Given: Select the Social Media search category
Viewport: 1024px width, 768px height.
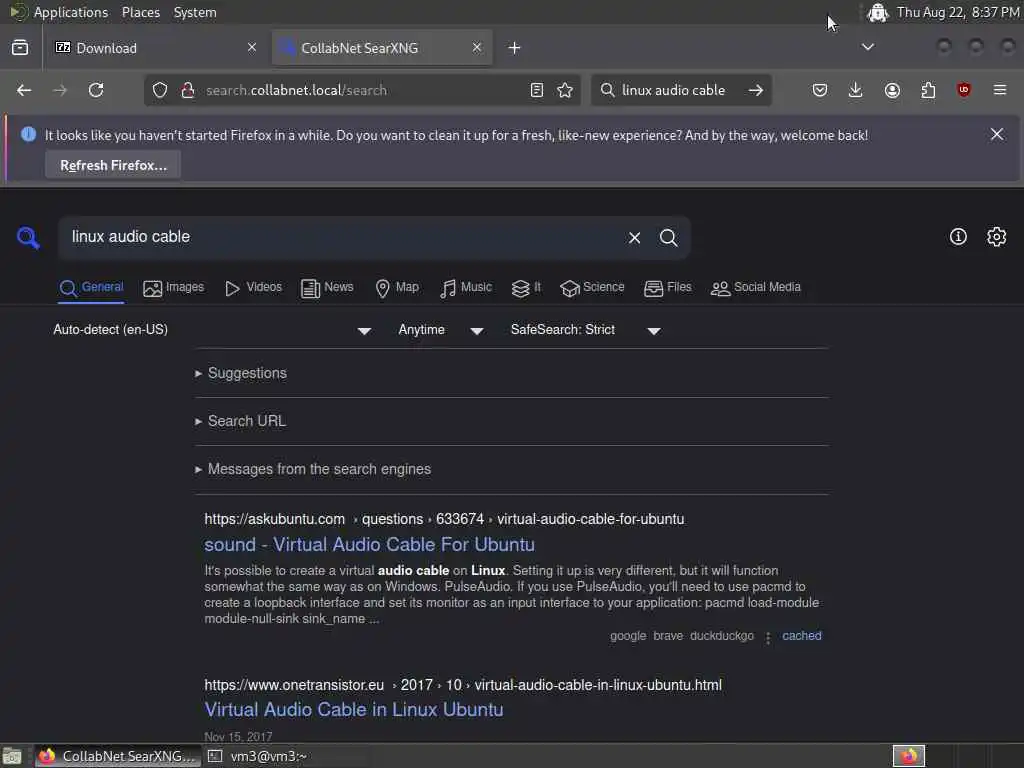Looking at the screenshot, I should (756, 287).
